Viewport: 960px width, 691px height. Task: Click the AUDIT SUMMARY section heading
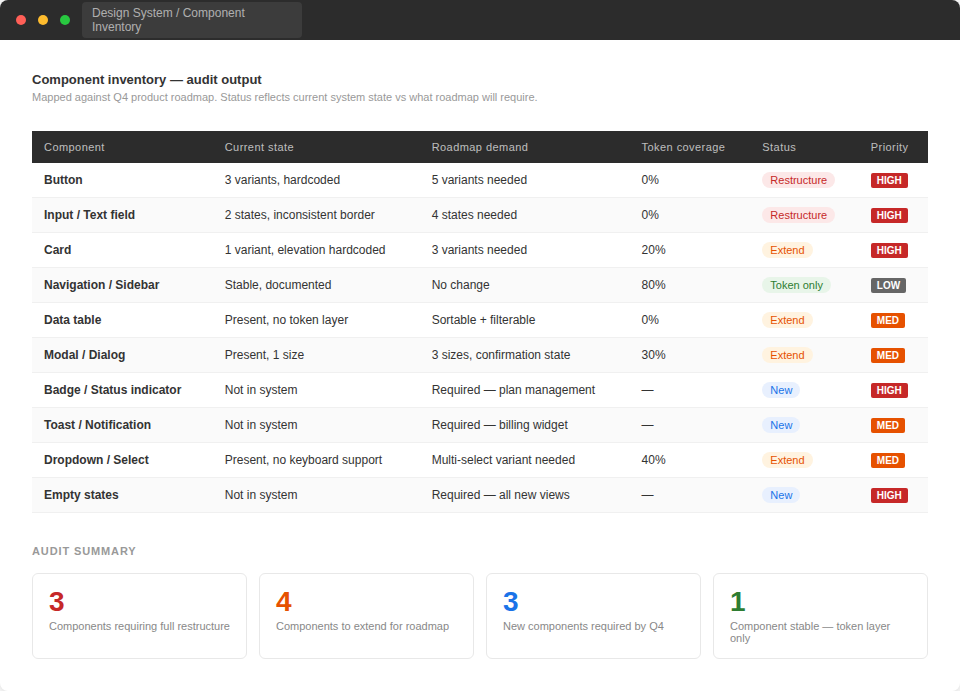(x=84, y=551)
